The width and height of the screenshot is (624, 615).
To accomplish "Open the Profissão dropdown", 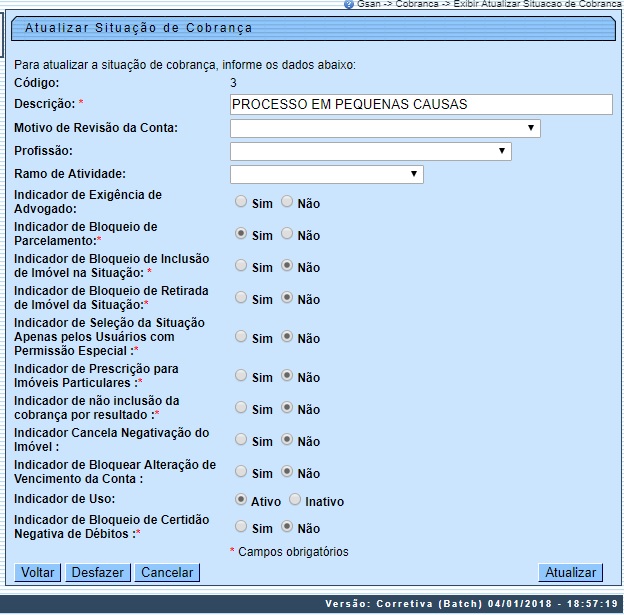I will (370, 151).
